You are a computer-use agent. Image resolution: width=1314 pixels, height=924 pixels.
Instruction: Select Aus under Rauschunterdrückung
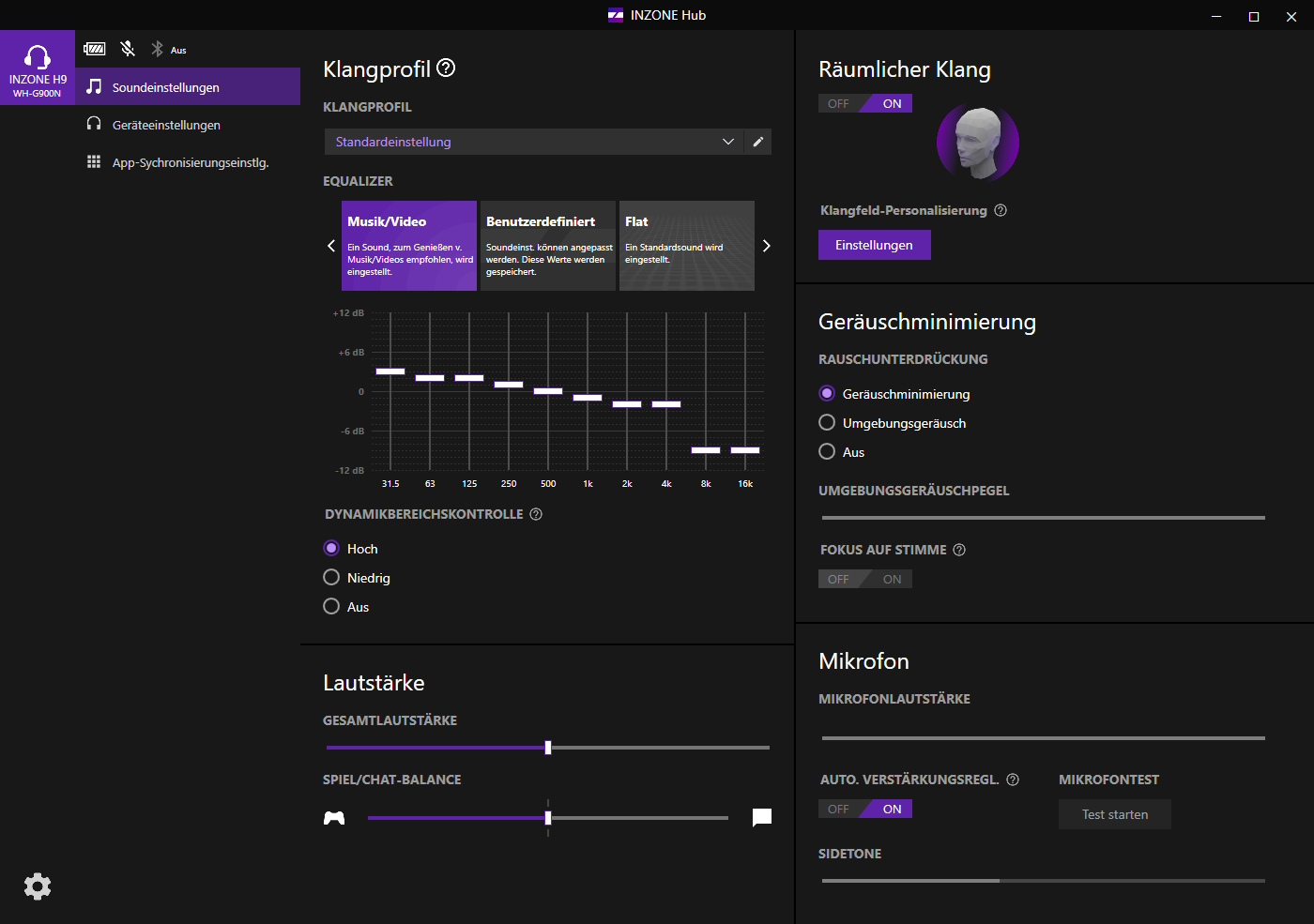click(x=842, y=451)
